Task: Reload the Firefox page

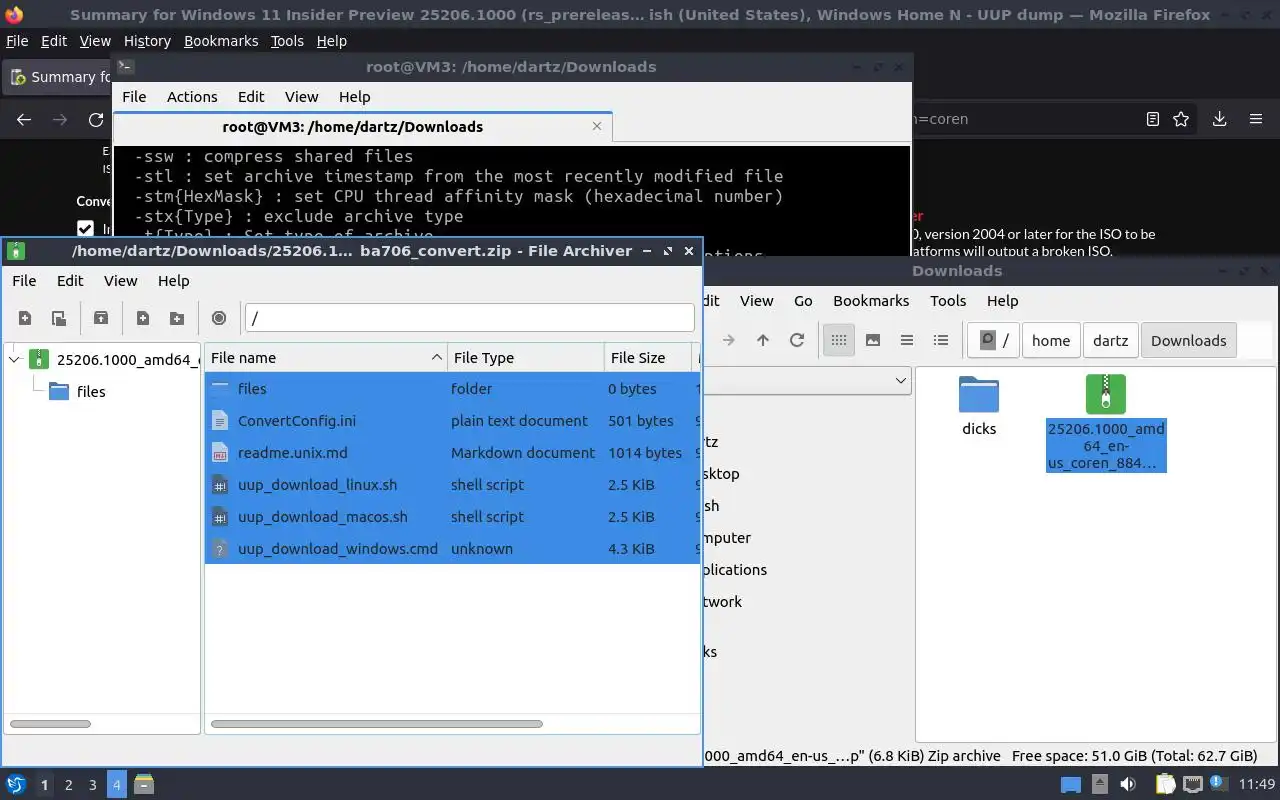Action: 96,119
